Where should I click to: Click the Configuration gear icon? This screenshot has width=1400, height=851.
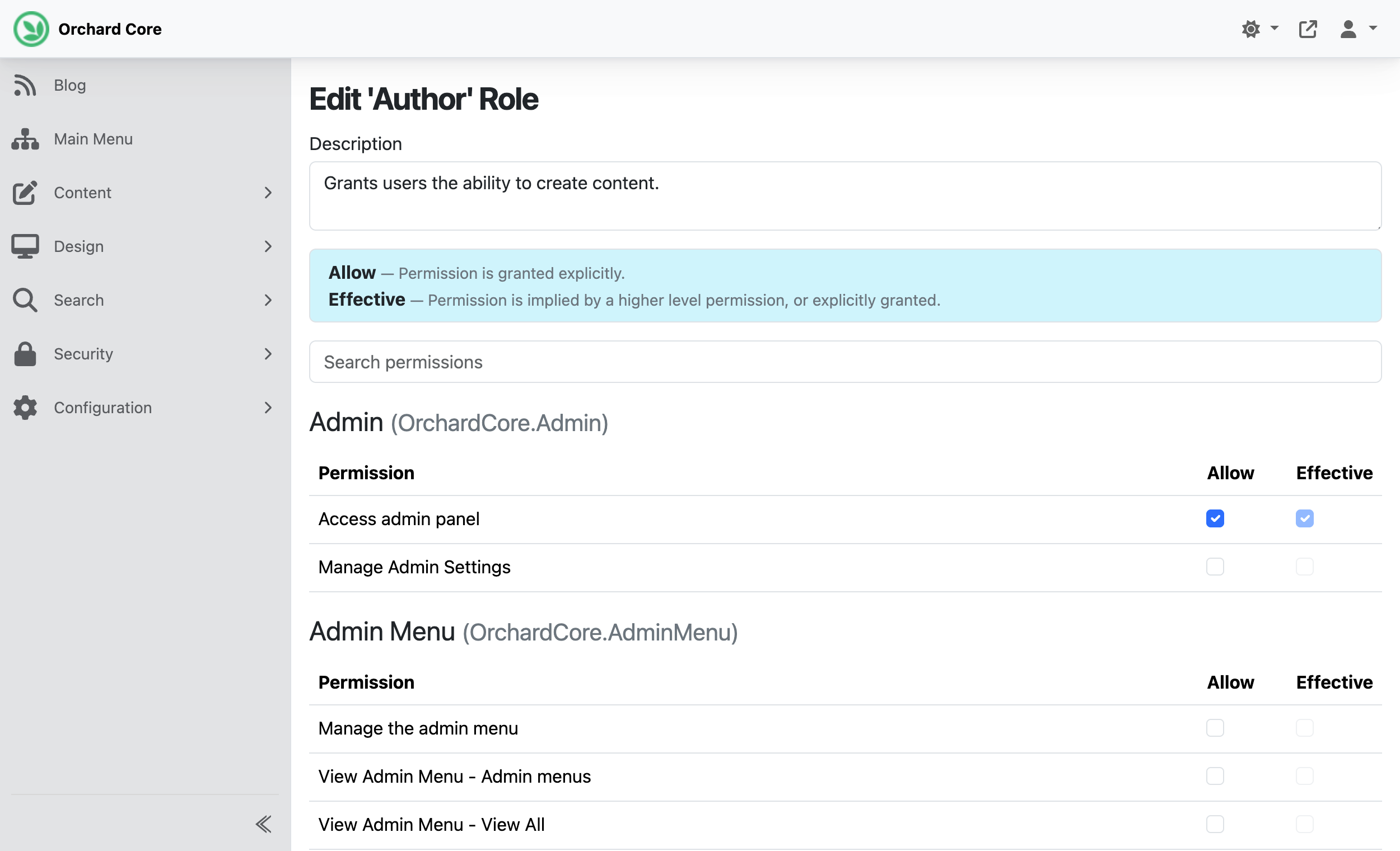click(x=25, y=408)
